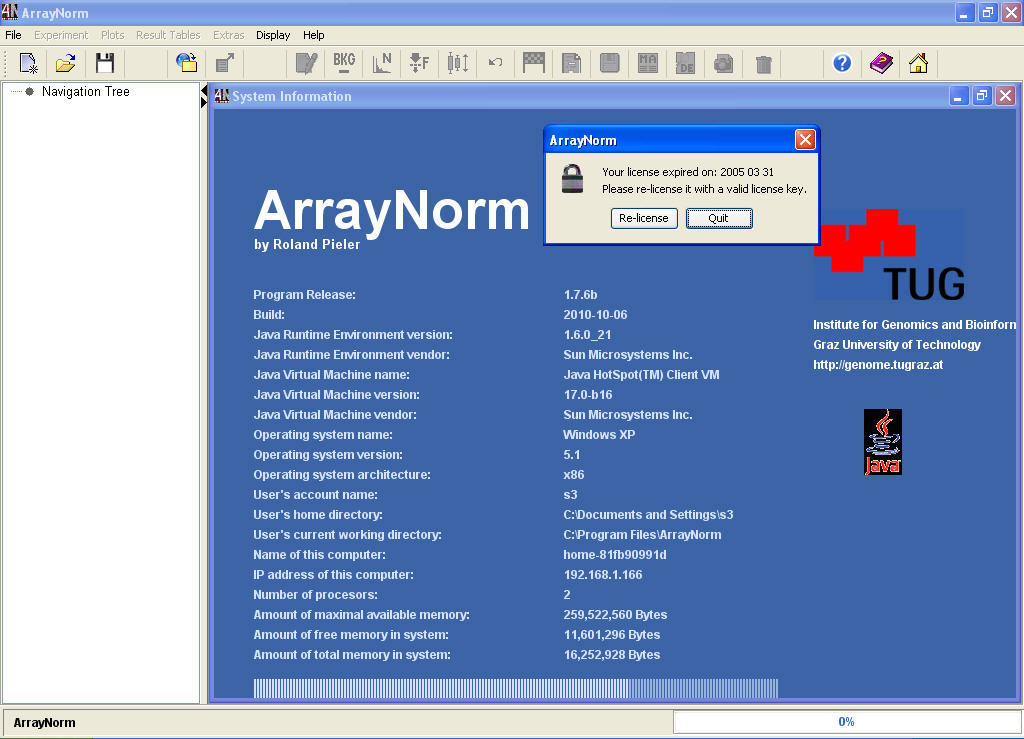Open the Display menu
Viewport: 1024px width, 739px height.
[x=273, y=35]
